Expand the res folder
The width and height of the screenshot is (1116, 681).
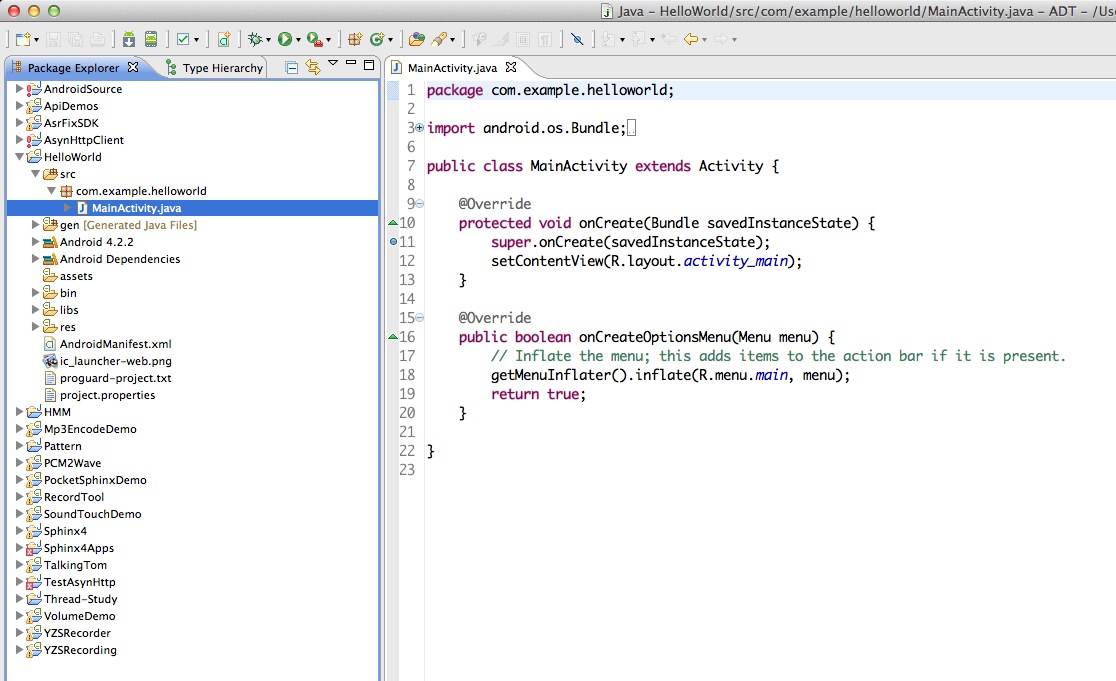(x=35, y=327)
